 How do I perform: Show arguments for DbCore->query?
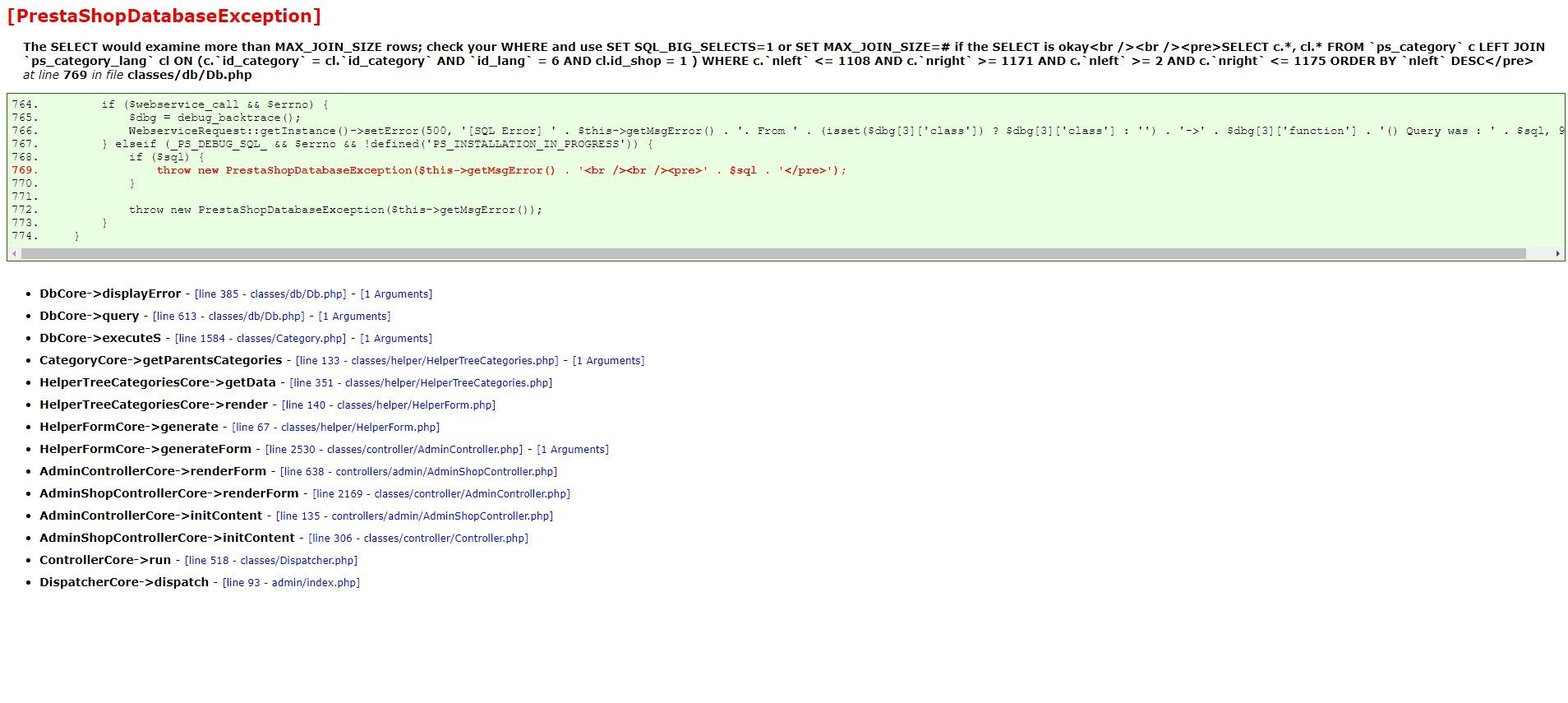[x=354, y=317]
